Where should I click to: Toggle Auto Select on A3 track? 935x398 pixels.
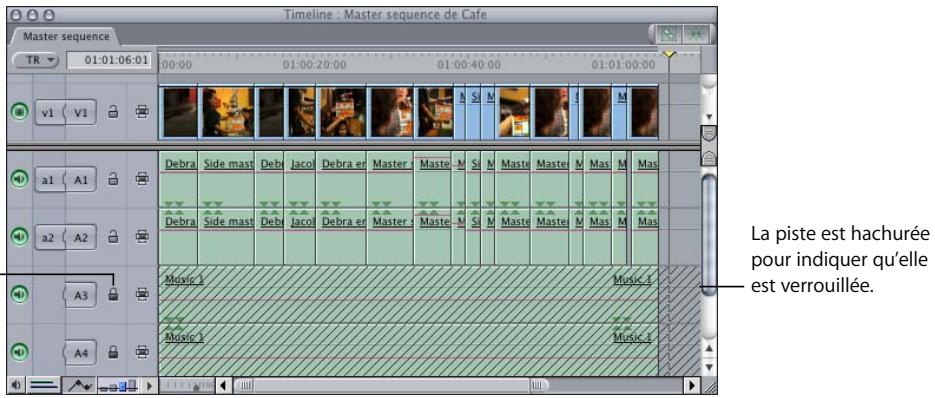(141, 294)
